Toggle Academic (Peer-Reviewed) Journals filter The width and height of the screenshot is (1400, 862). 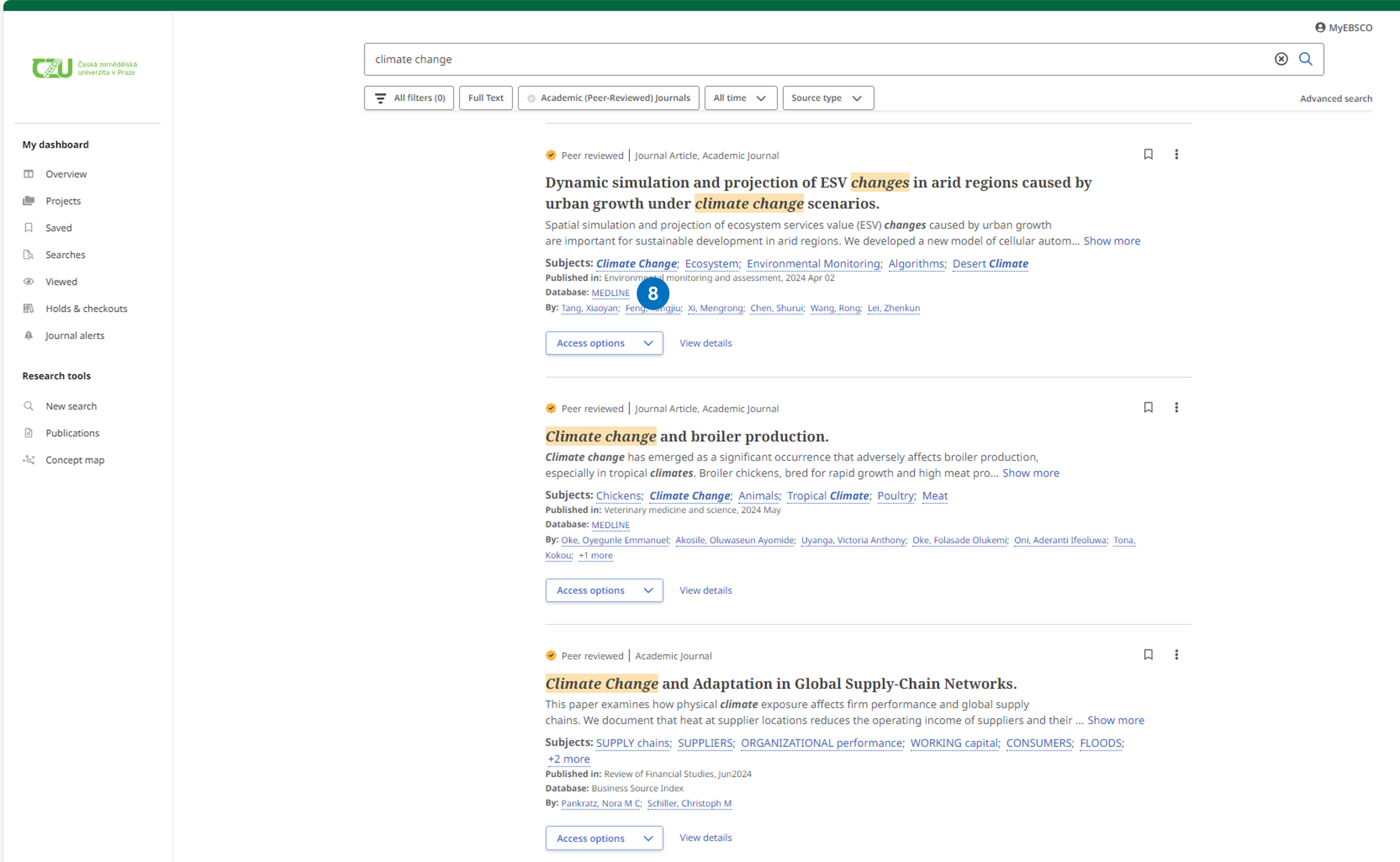click(x=608, y=98)
